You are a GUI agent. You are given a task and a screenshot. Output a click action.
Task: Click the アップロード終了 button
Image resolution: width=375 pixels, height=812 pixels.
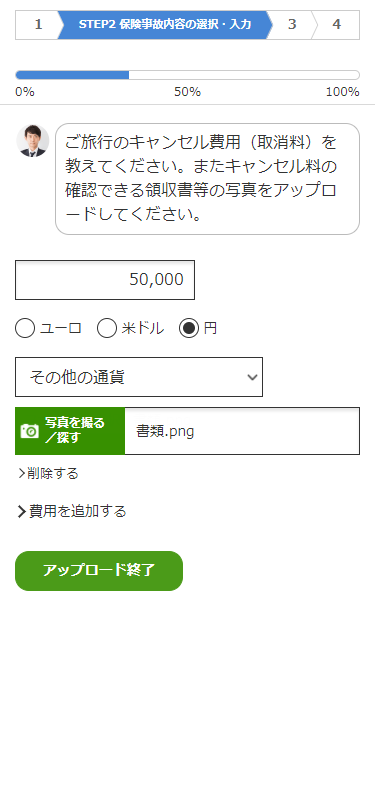(x=99, y=571)
